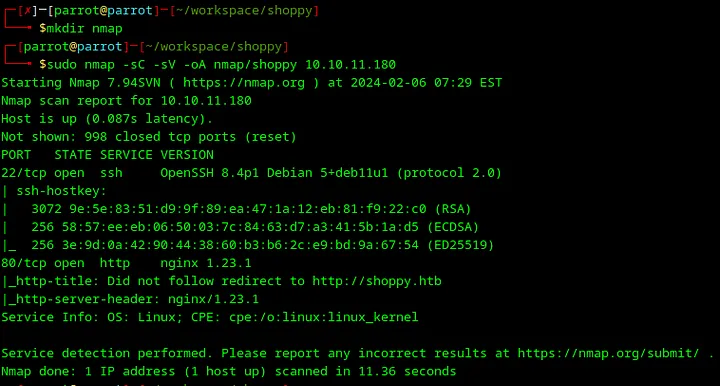720x386 pixels.
Task: Click the http-server-header nginx/1.23.1 line
Action: (130, 299)
